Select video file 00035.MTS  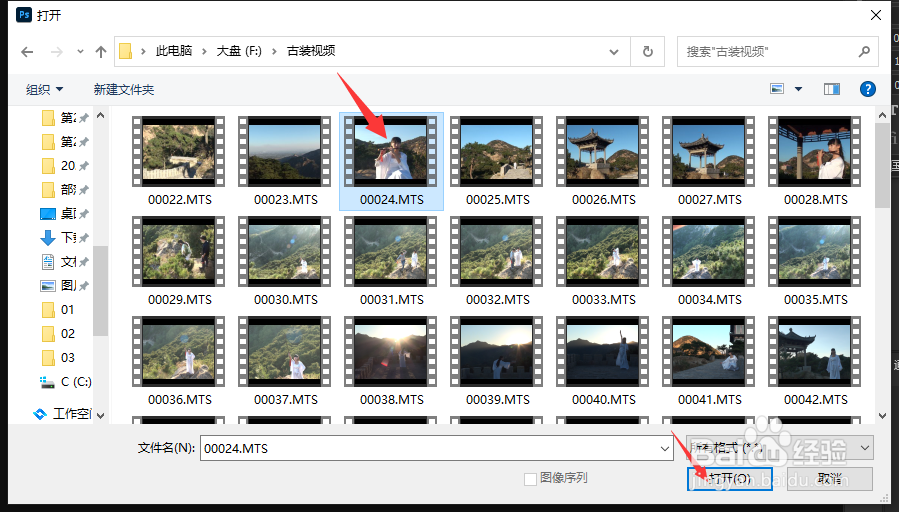(816, 261)
